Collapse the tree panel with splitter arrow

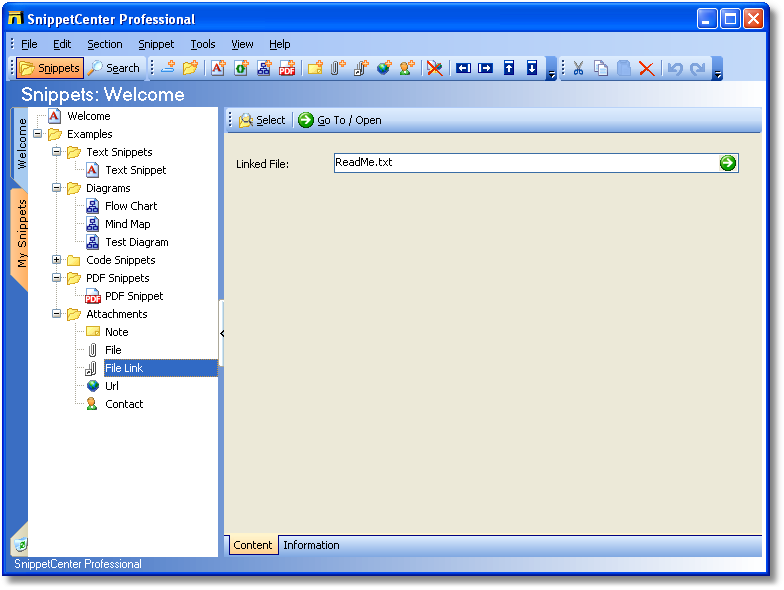coord(222,334)
